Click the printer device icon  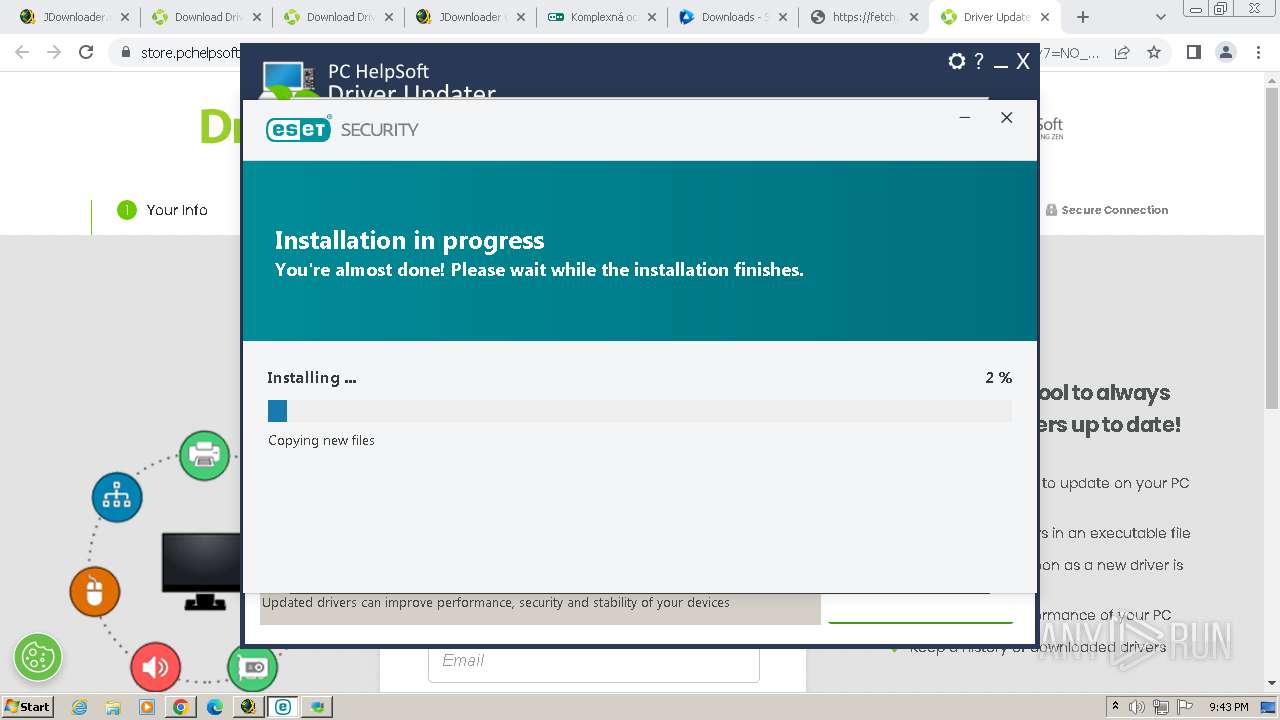(x=205, y=455)
